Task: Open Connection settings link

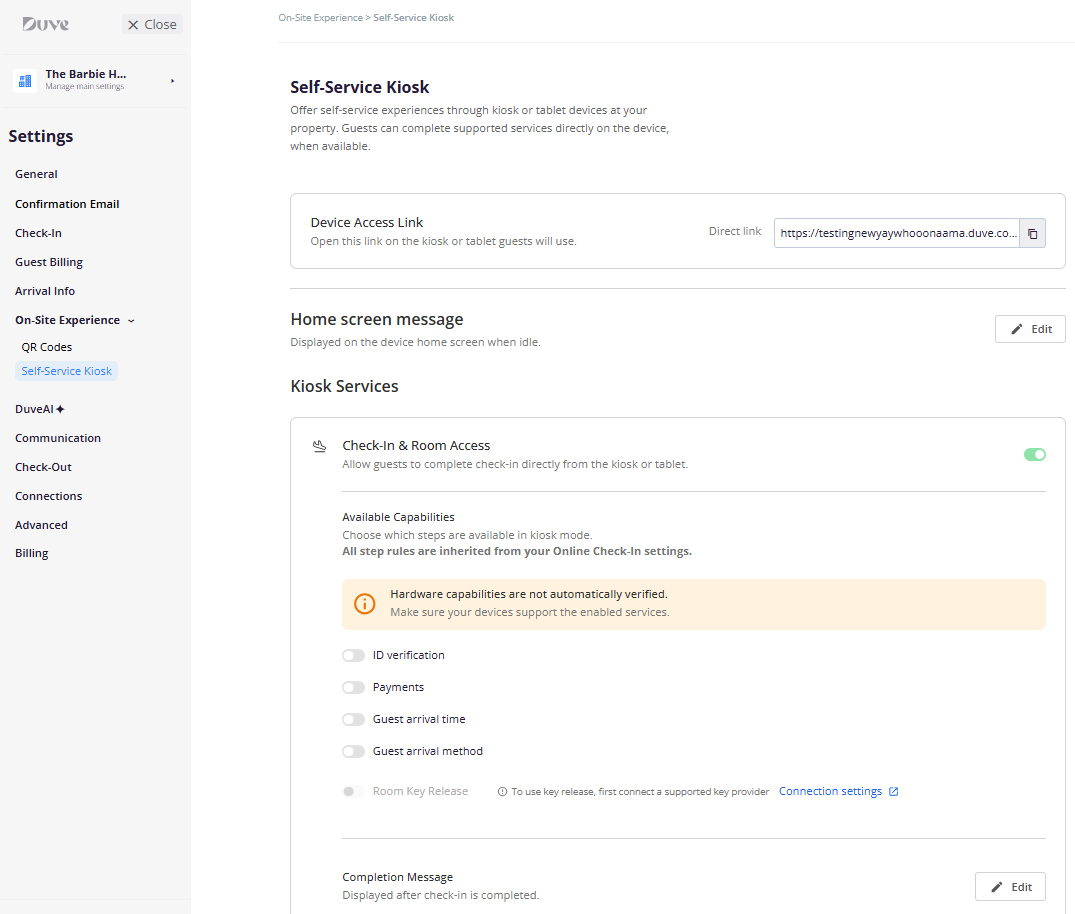Action: coord(830,791)
